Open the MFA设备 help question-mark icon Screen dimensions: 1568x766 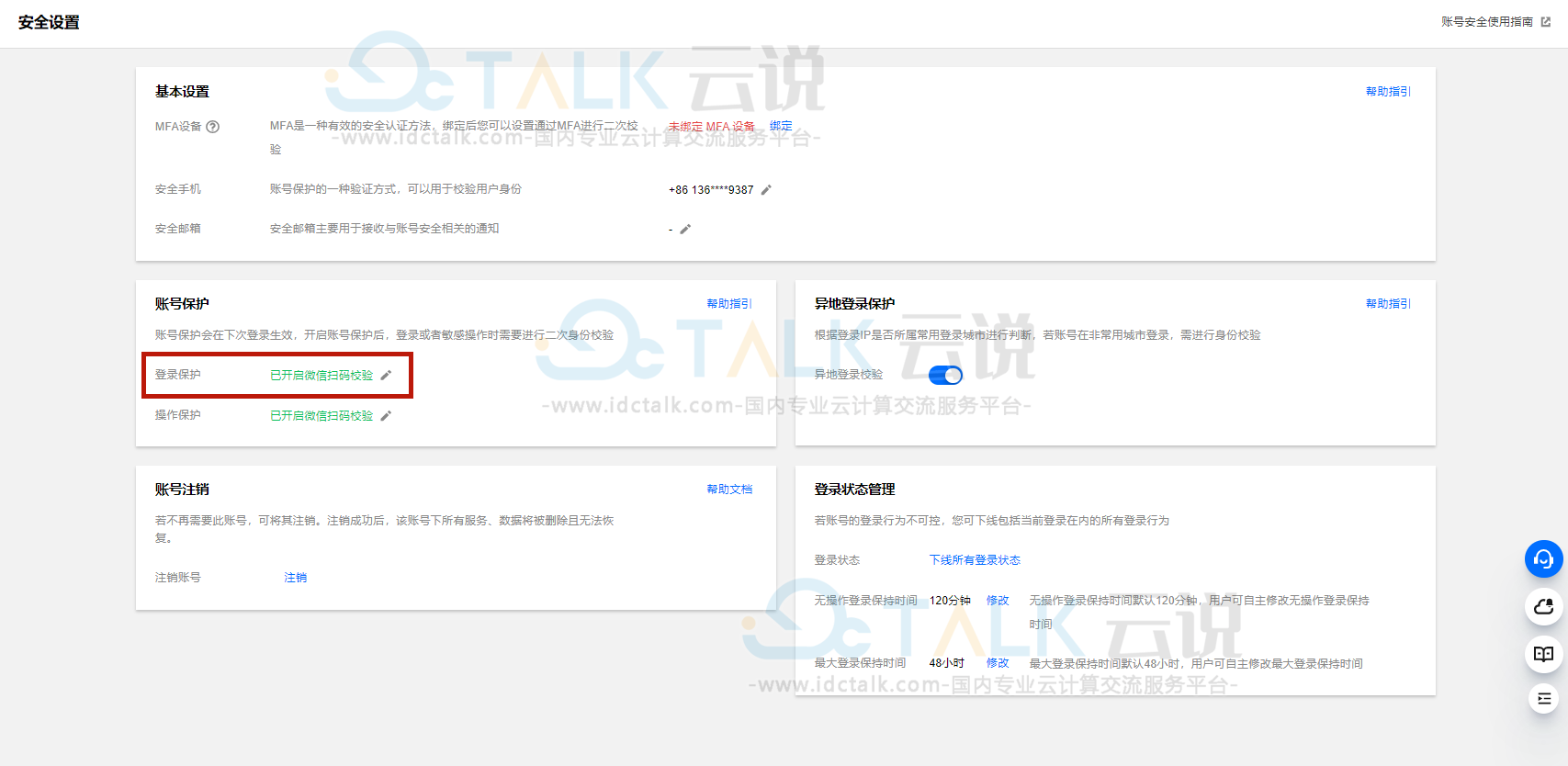(x=213, y=127)
